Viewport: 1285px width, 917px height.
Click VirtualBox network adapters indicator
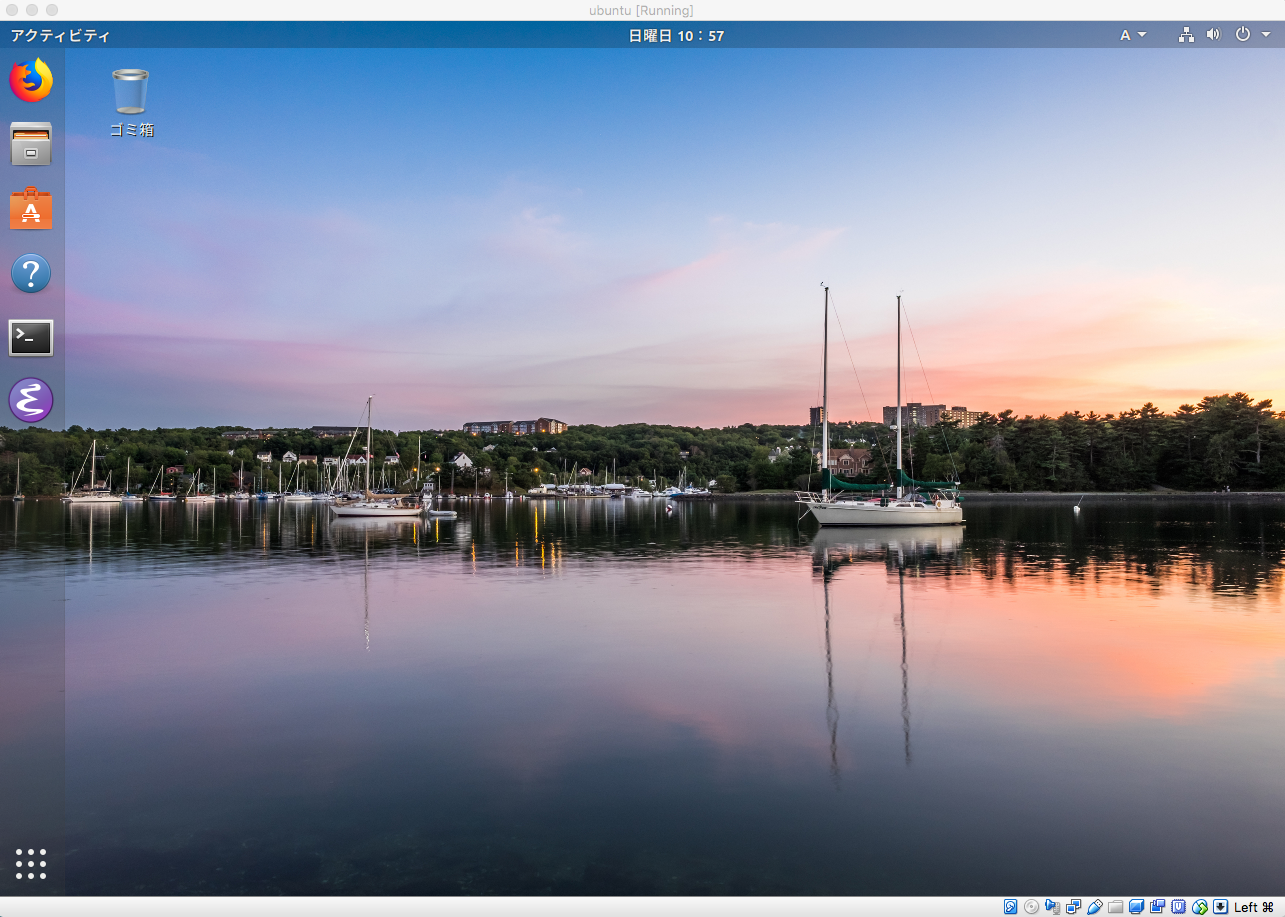click(x=1074, y=907)
